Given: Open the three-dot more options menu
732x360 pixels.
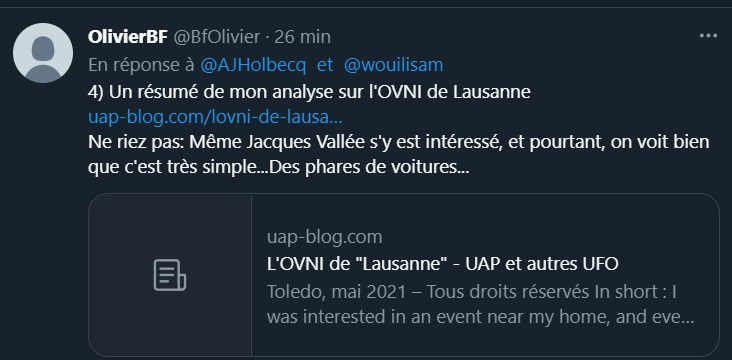Looking at the screenshot, I should pyautogui.click(x=708, y=36).
